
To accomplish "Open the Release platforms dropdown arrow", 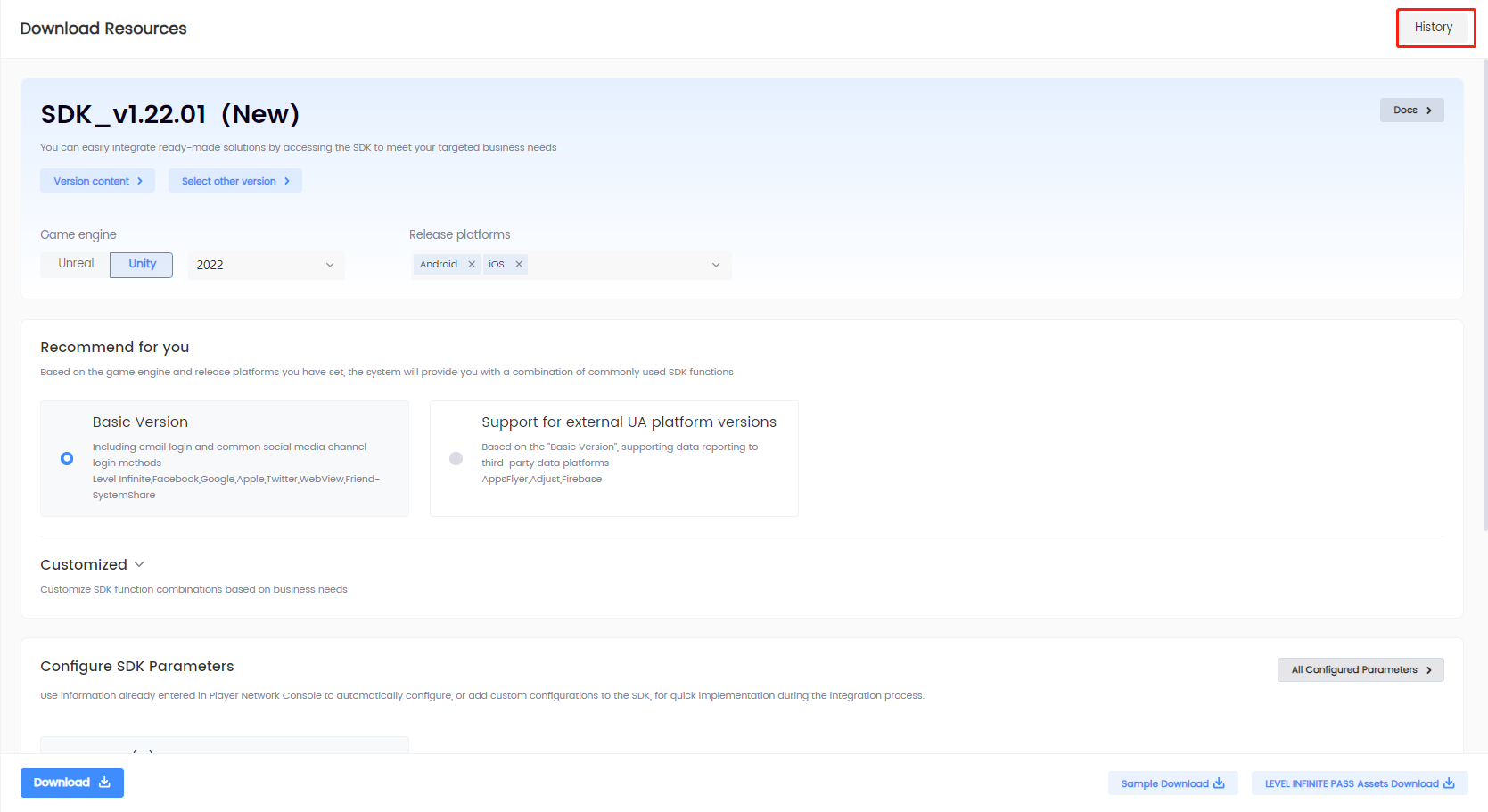I will (x=715, y=265).
